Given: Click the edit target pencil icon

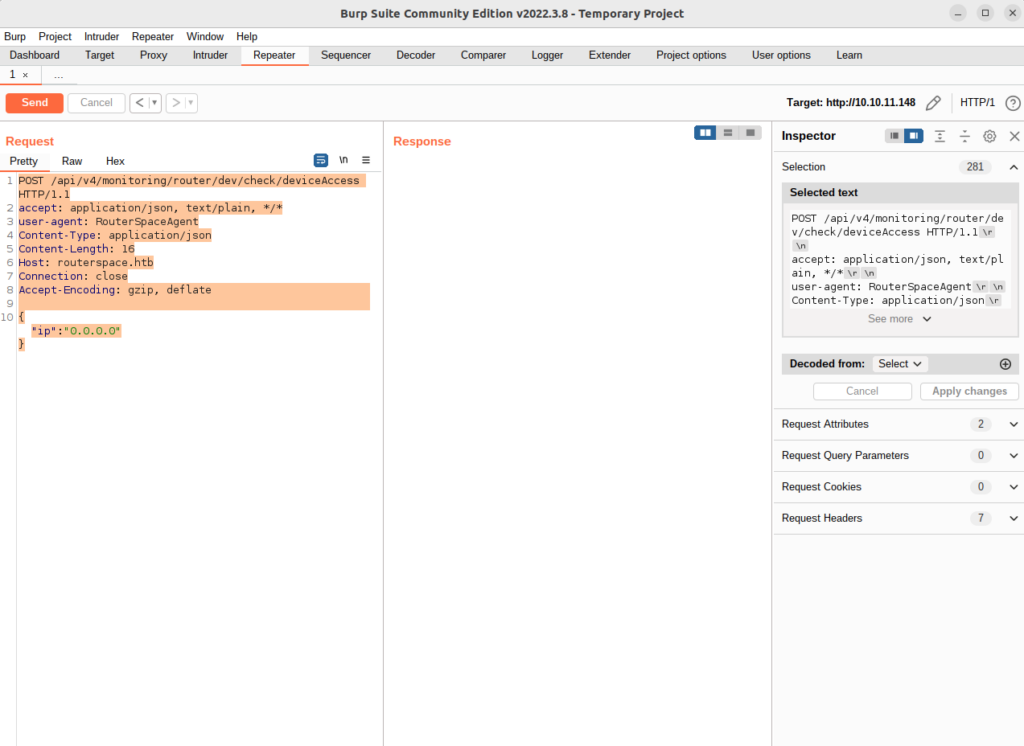Looking at the screenshot, I should click(933, 103).
